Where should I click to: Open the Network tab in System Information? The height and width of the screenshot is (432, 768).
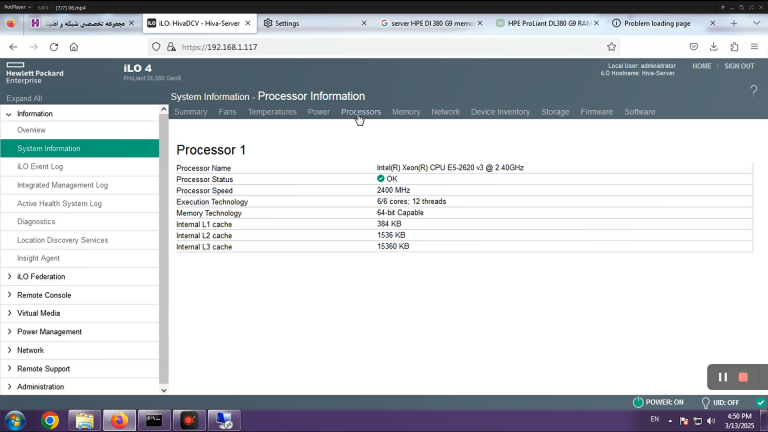click(446, 112)
